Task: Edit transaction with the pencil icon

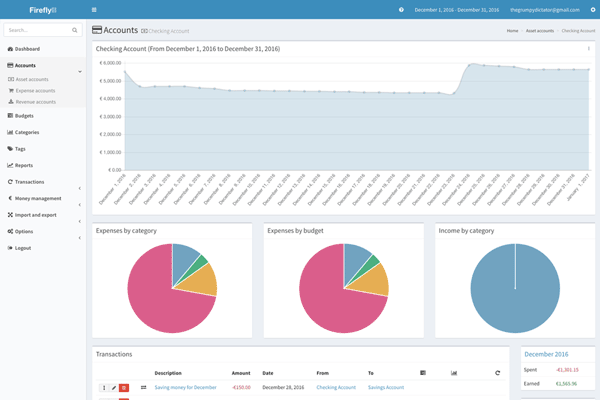Action: click(114, 387)
